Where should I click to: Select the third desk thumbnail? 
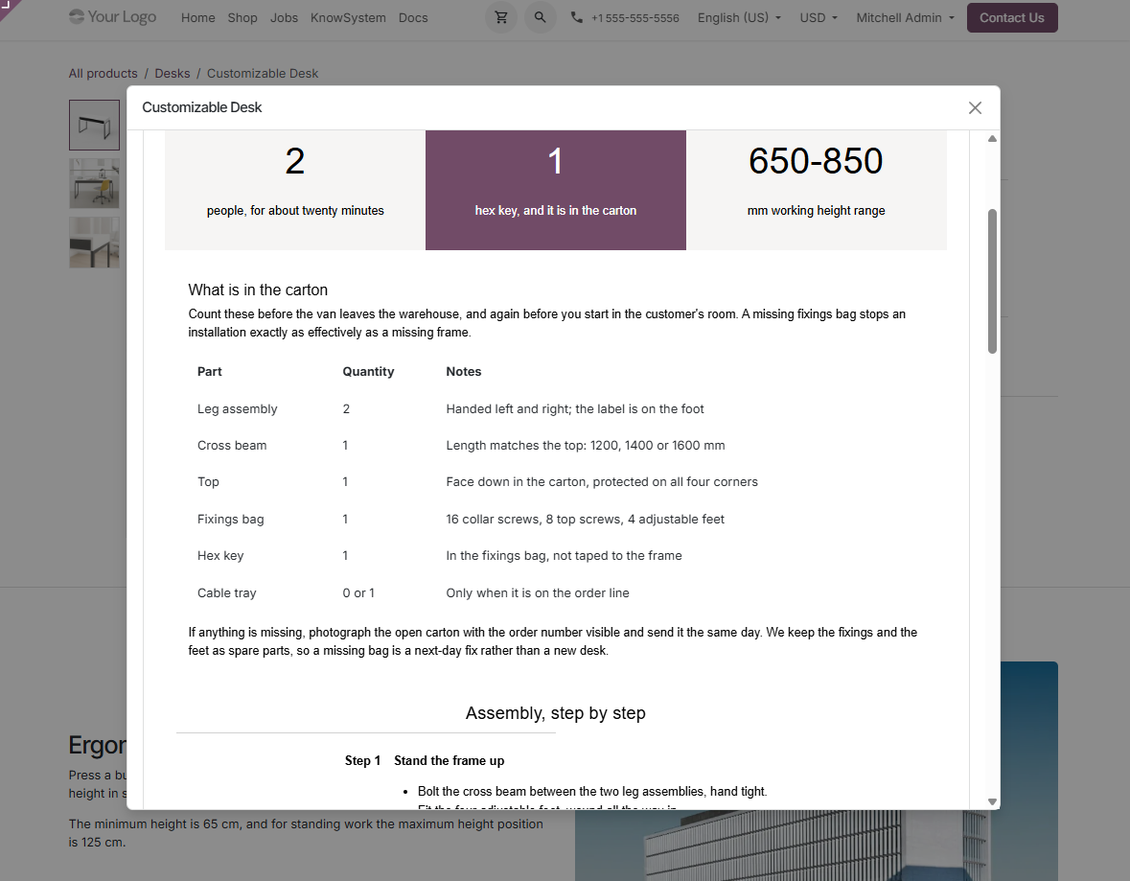pyautogui.click(x=94, y=243)
